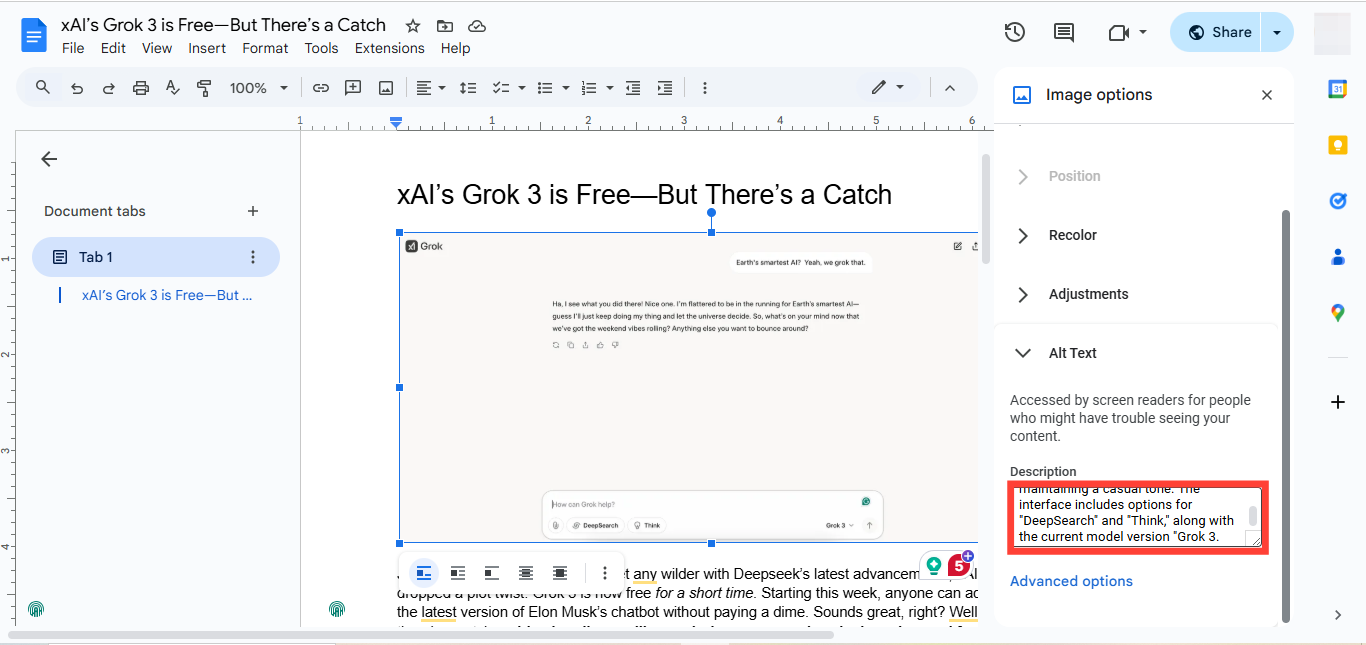Click the alt text Description field
The height and width of the screenshot is (645, 1366).
click(x=1136, y=516)
